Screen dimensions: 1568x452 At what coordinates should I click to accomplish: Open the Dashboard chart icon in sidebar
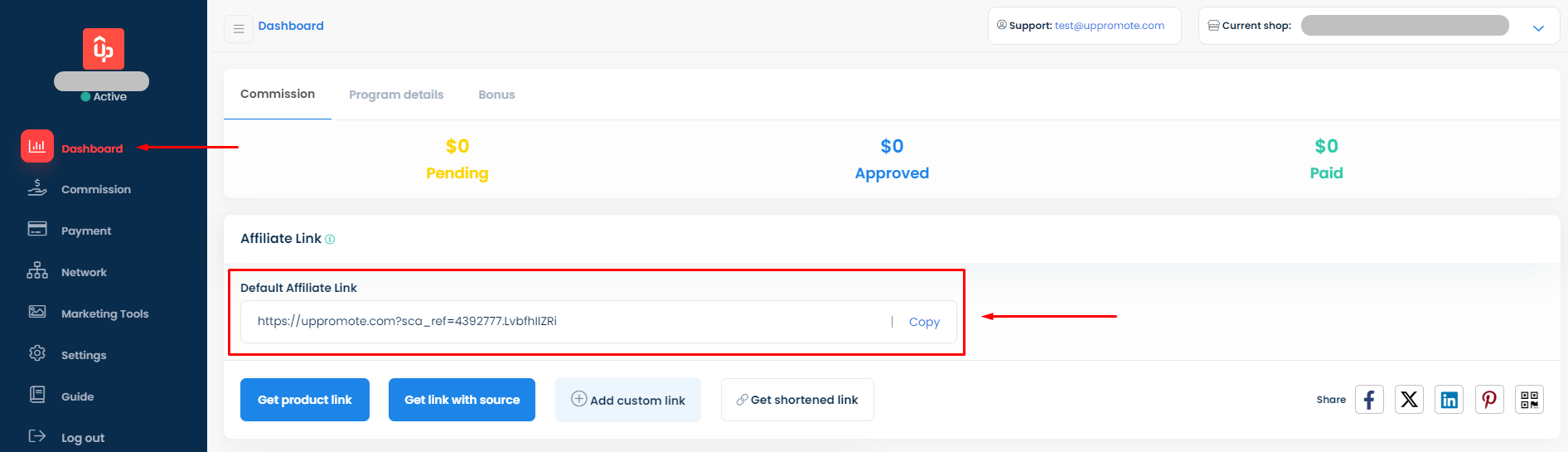(37, 147)
